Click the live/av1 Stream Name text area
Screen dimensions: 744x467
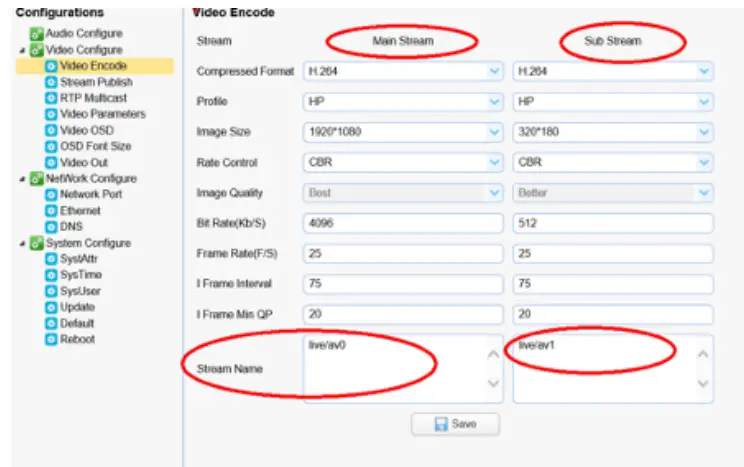pyautogui.click(x=613, y=369)
